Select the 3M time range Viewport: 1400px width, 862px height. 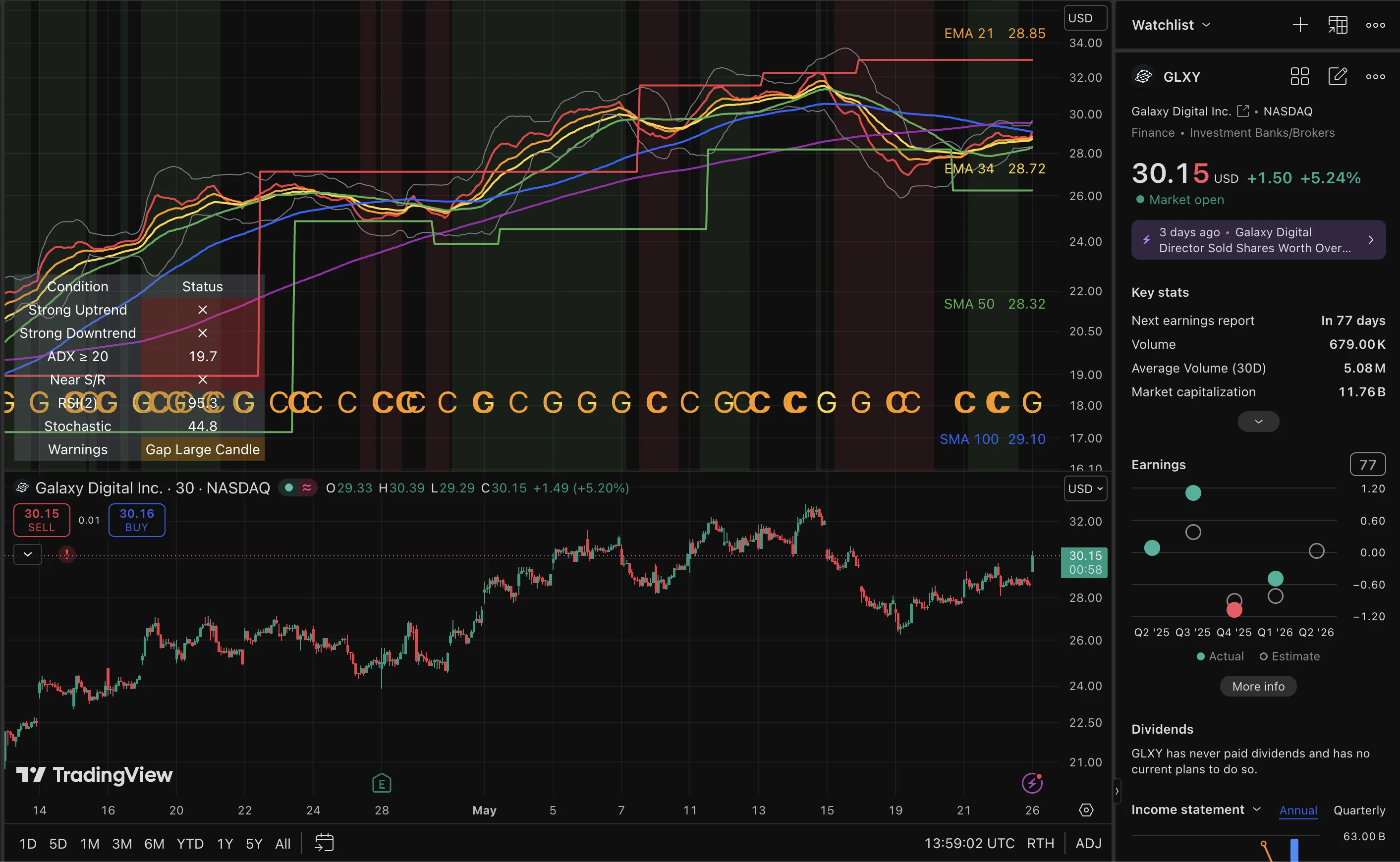(x=122, y=843)
